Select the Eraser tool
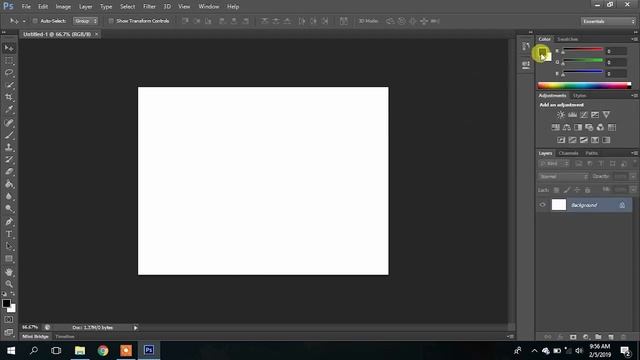This screenshot has height=360, width=640. (9, 172)
